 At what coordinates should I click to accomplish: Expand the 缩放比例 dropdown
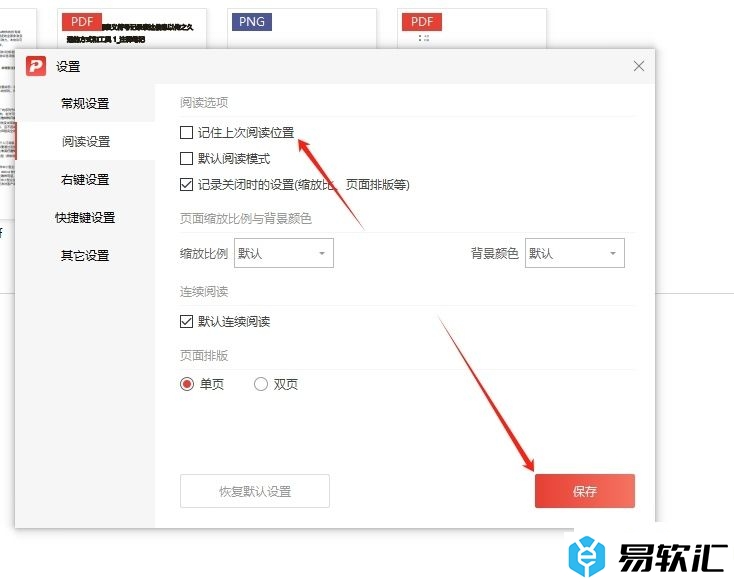click(x=284, y=254)
